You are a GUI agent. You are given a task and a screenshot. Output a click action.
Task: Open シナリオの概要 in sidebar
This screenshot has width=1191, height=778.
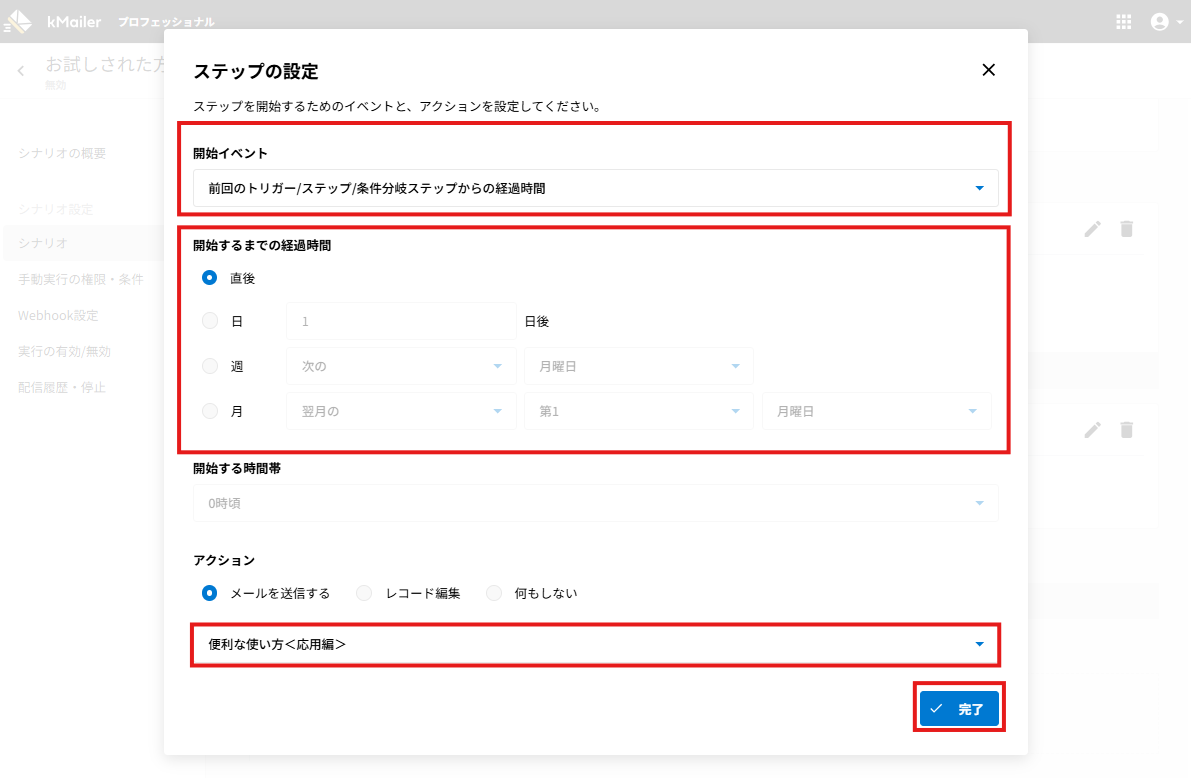[x=62, y=153]
